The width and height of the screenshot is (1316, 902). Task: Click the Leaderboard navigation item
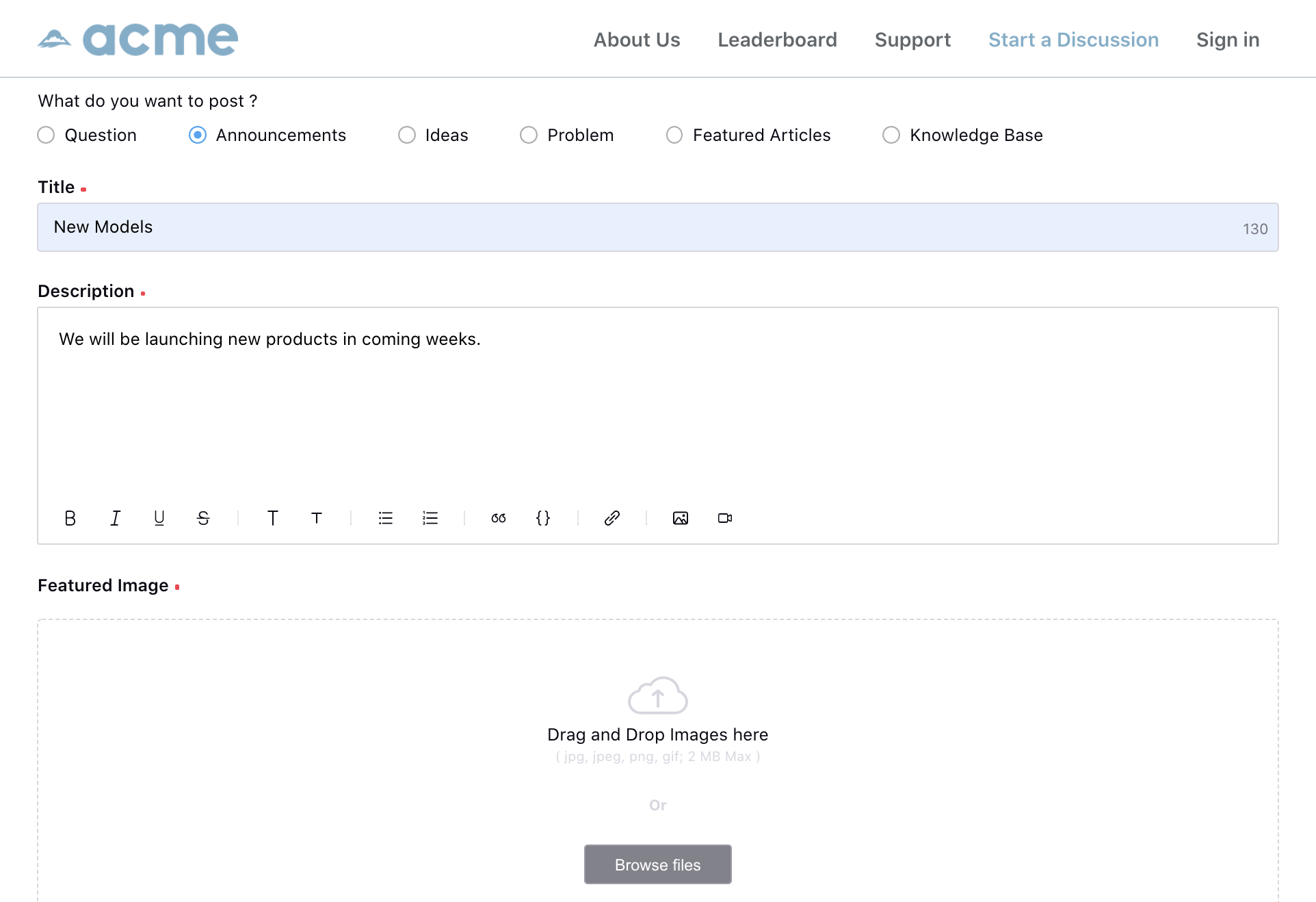tap(777, 39)
